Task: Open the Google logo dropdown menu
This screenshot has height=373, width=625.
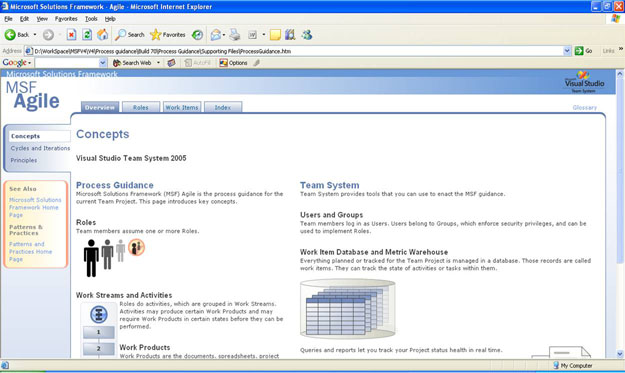Action: (x=17, y=63)
